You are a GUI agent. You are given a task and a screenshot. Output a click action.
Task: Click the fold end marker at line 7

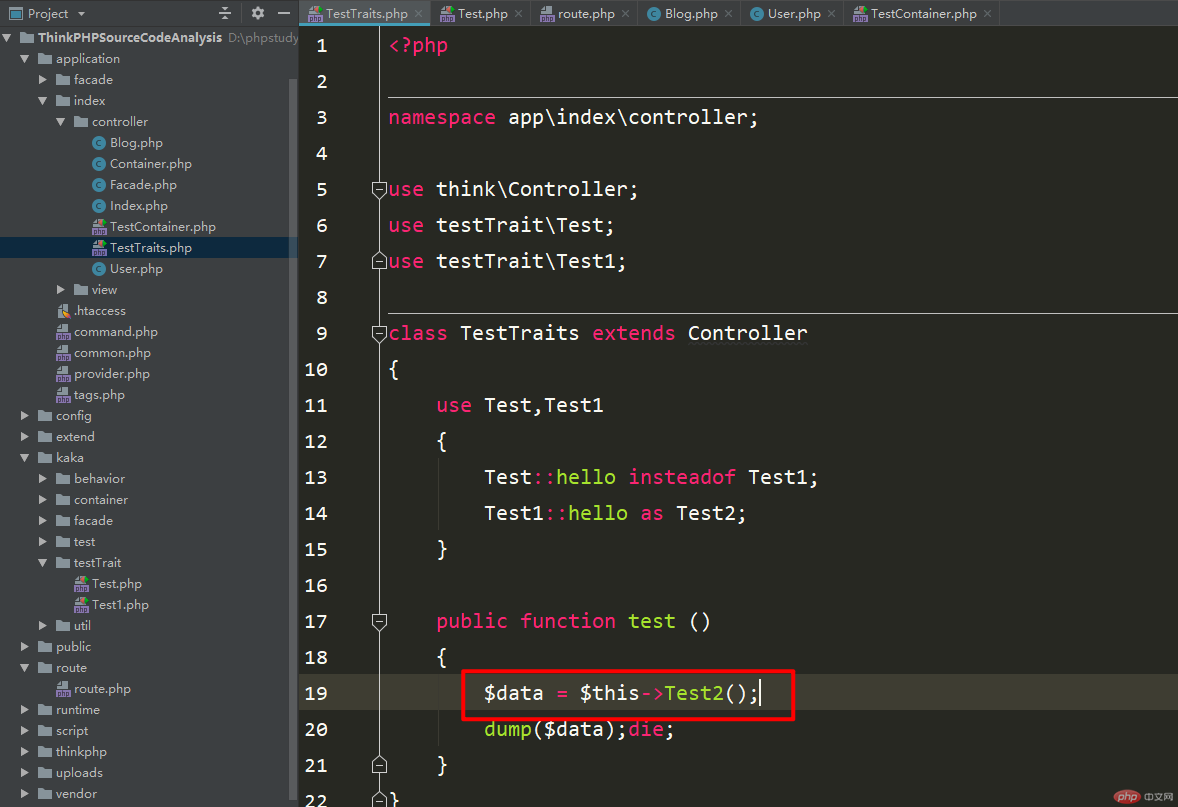(x=379, y=261)
